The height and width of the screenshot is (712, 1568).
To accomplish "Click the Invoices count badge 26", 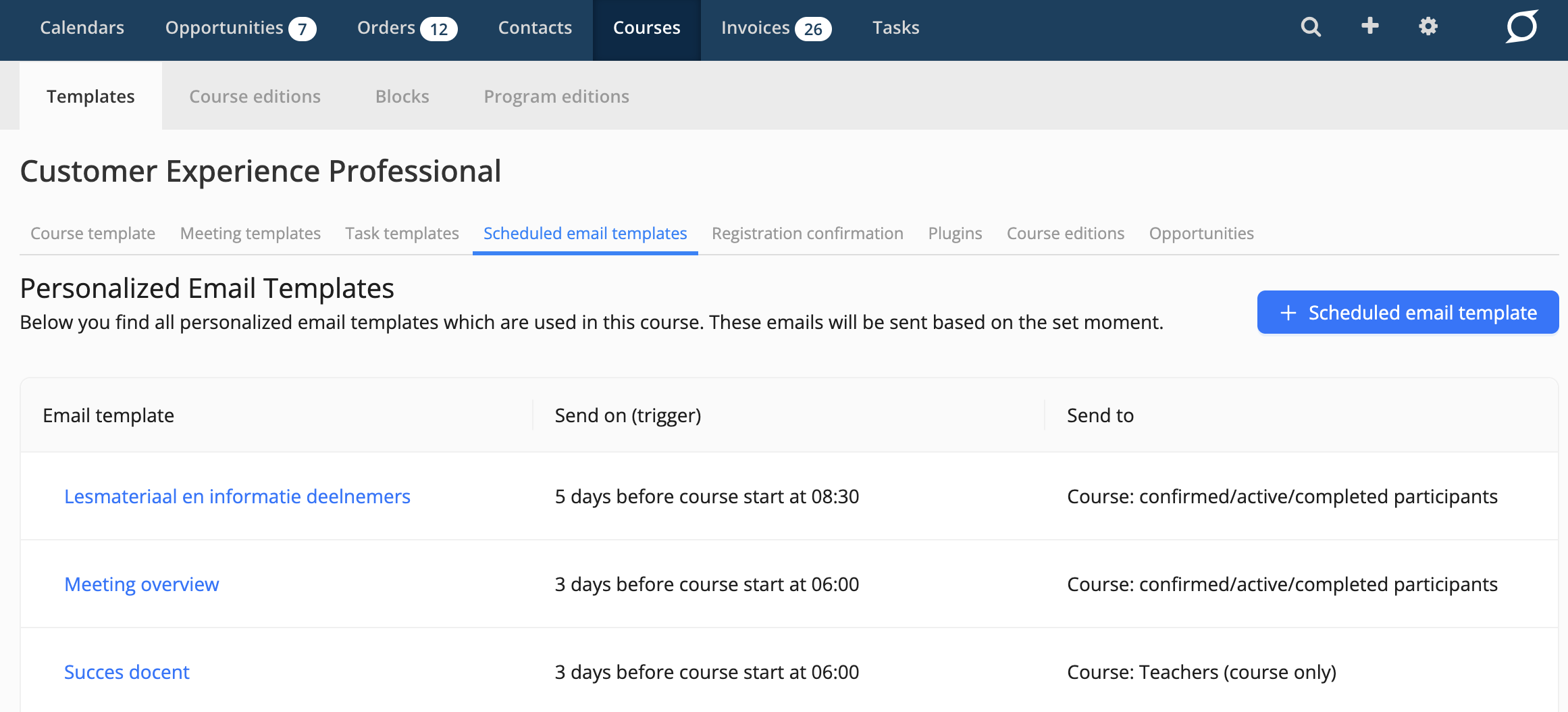I will 813,29.
